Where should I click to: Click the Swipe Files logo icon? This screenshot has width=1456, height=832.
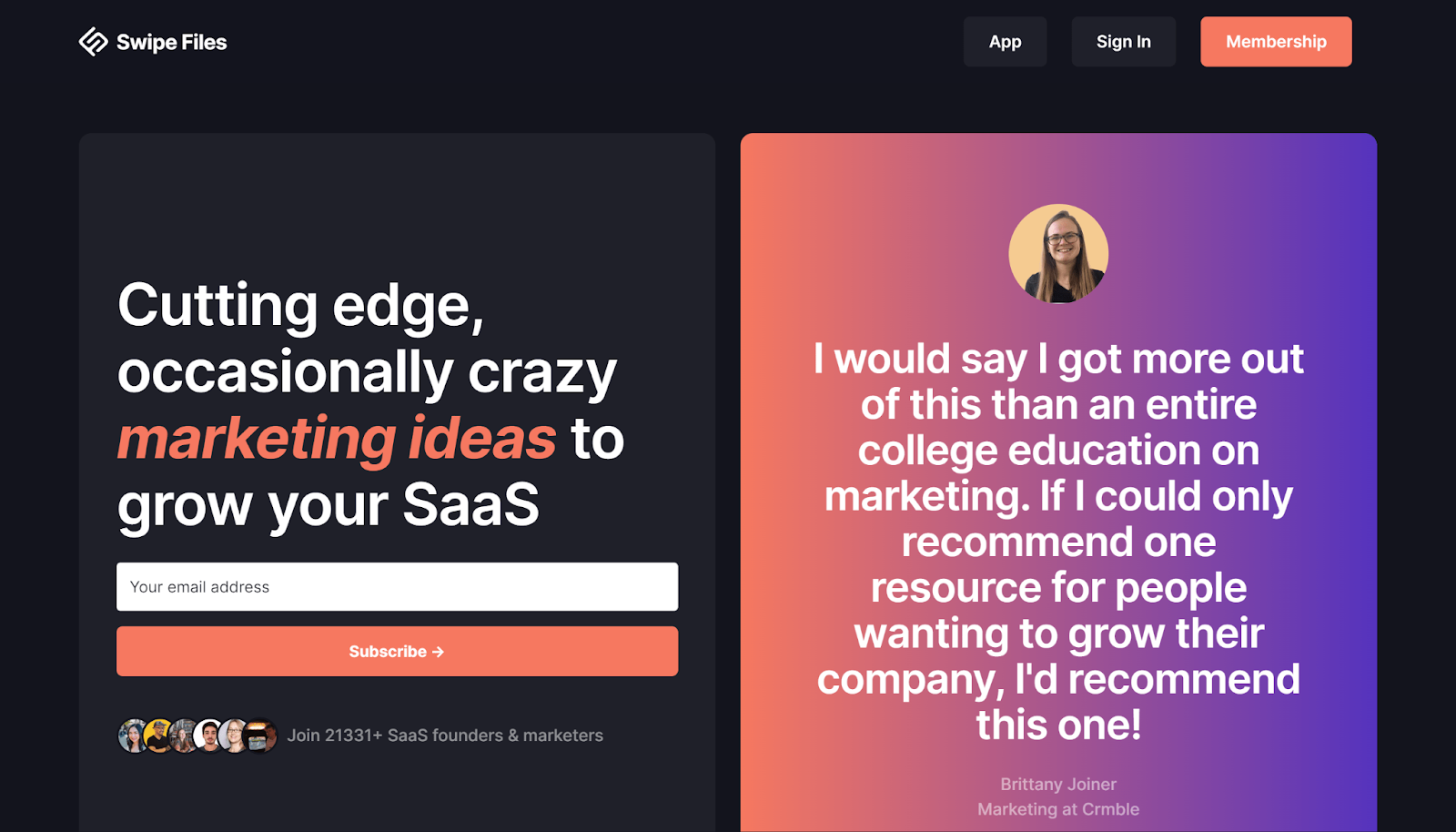point(94,41)
